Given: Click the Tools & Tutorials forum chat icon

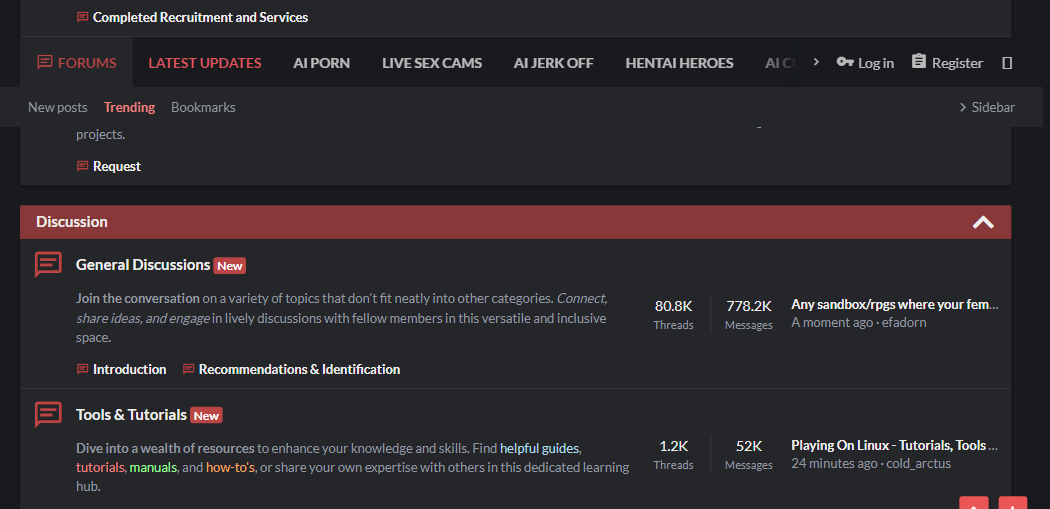Looking at the screenshot, I should click(x=48, y=415).
